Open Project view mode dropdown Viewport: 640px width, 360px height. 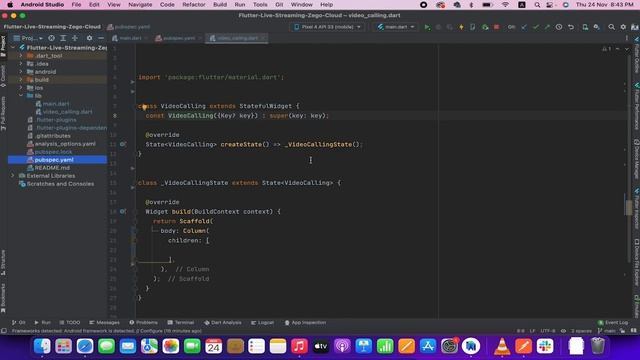28,38
